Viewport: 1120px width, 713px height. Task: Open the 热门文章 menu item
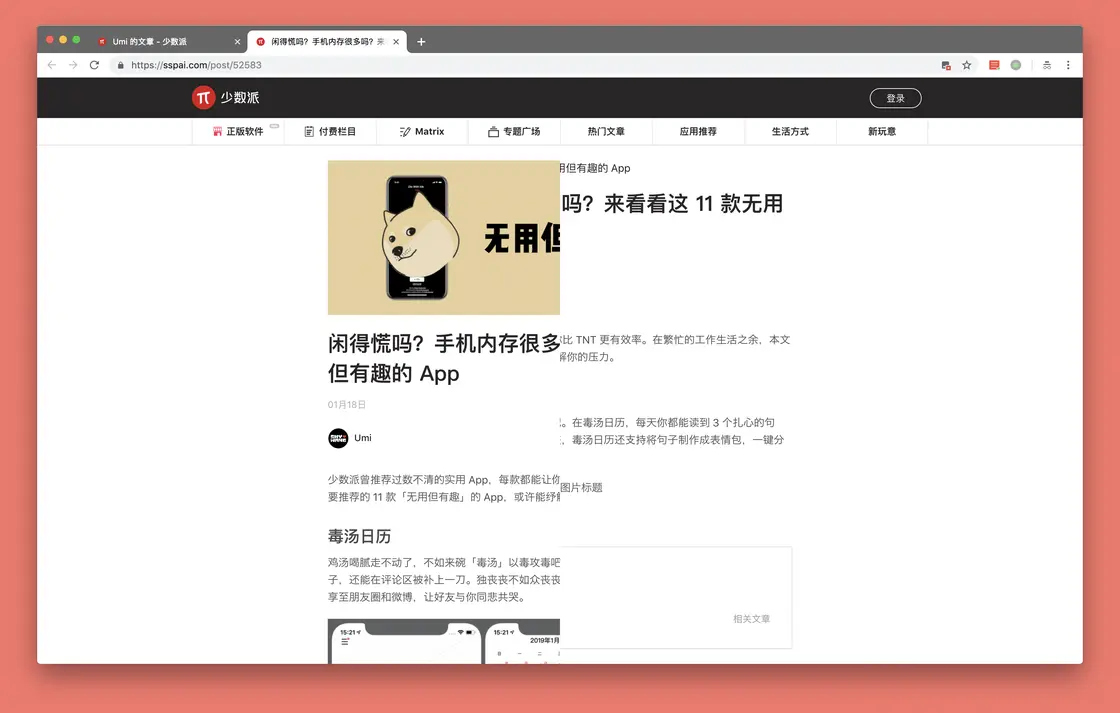[x=605, y=131]
